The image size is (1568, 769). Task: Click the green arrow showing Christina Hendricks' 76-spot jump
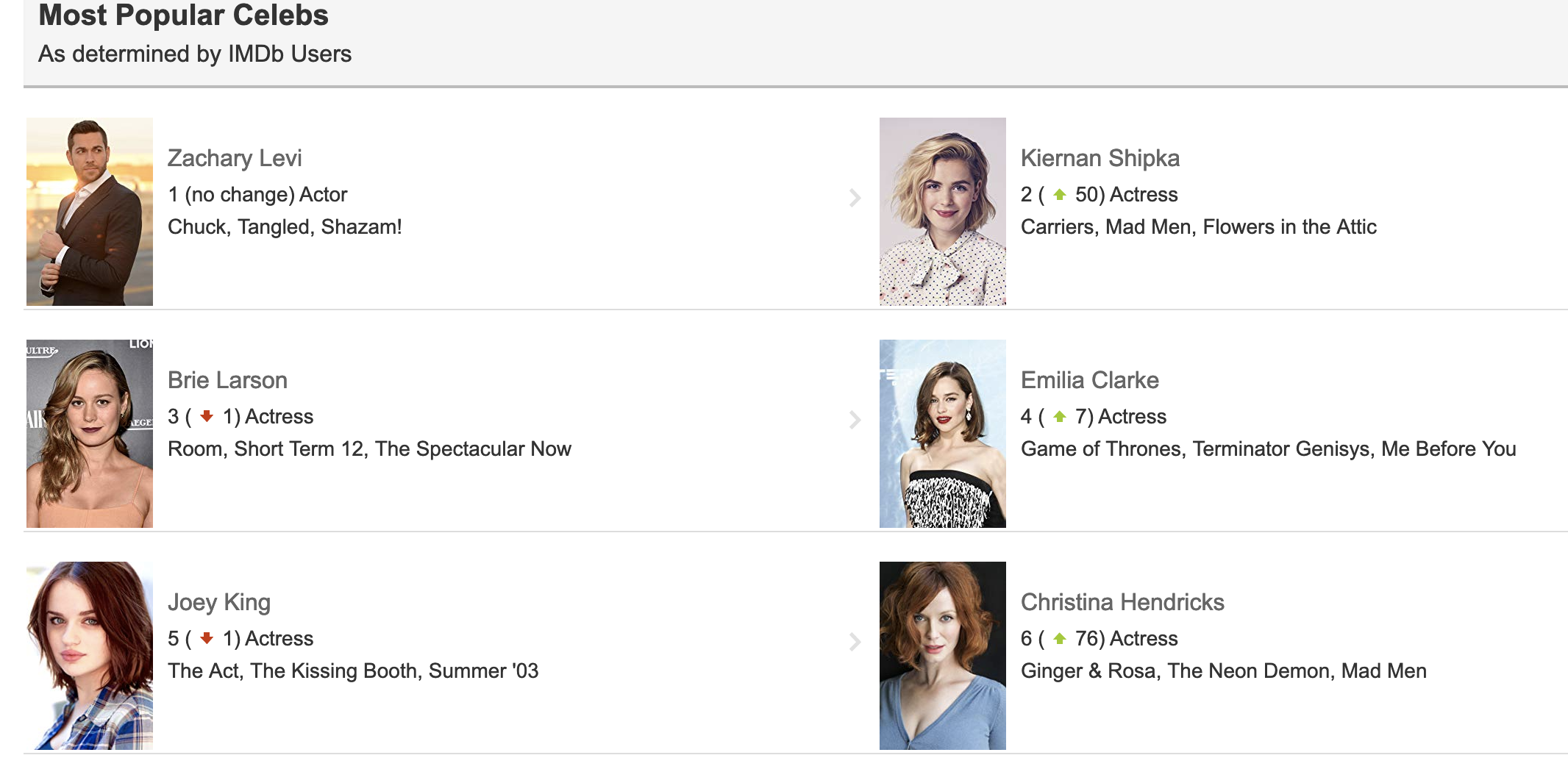coord(1060,638)
